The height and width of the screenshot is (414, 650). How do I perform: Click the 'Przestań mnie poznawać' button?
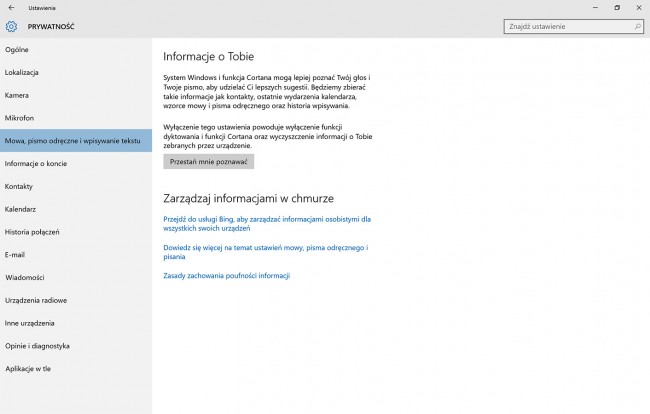[209, 162]
